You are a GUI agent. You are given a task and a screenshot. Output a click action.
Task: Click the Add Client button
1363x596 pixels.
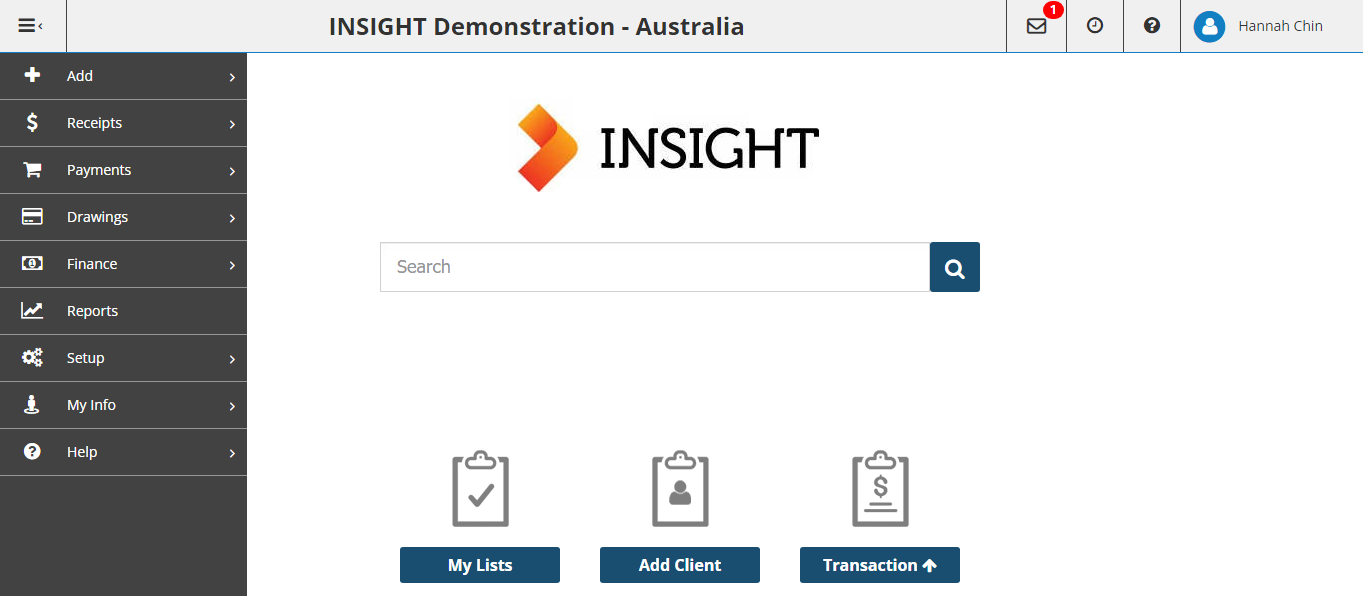(680, 565)
